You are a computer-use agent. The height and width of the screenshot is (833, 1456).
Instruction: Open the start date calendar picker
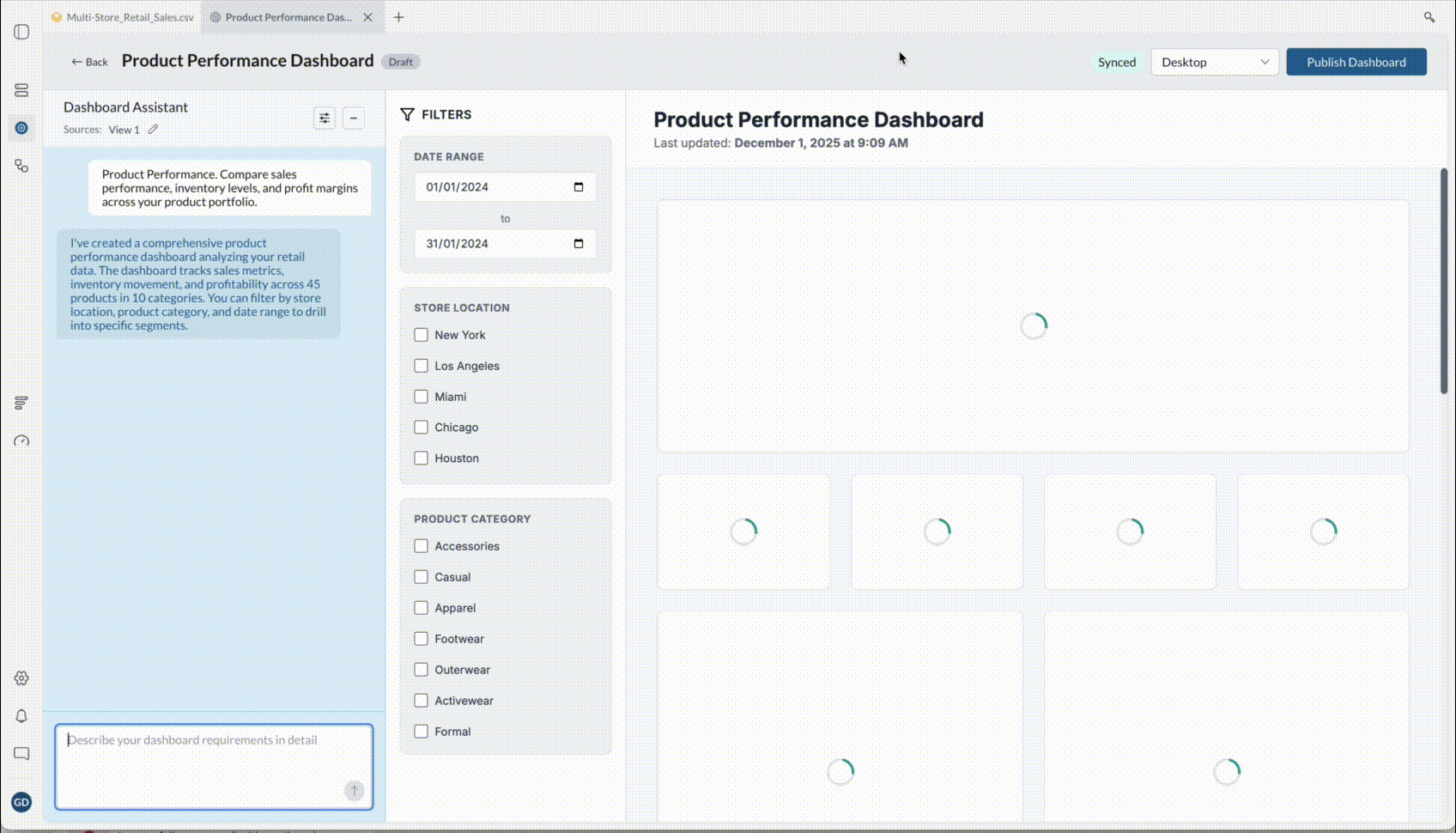tap(579, 187)
